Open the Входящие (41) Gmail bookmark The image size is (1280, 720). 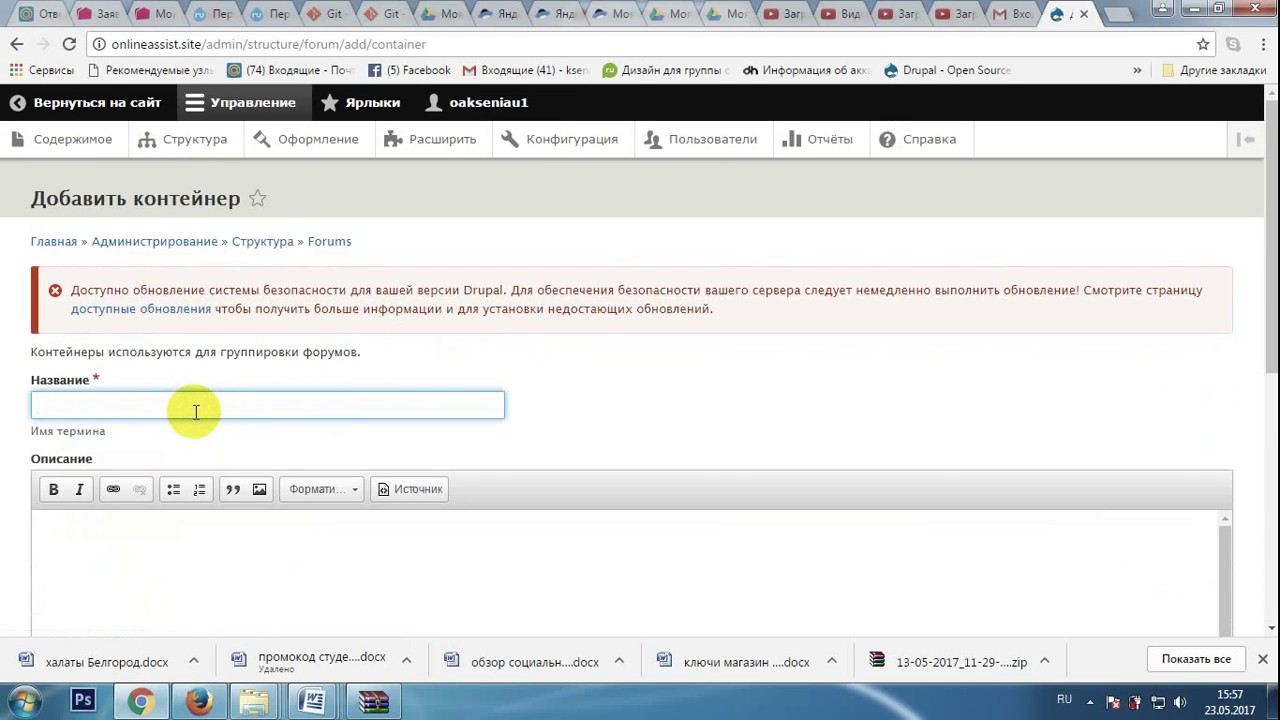pyautogui.click(x=527, y=70)
